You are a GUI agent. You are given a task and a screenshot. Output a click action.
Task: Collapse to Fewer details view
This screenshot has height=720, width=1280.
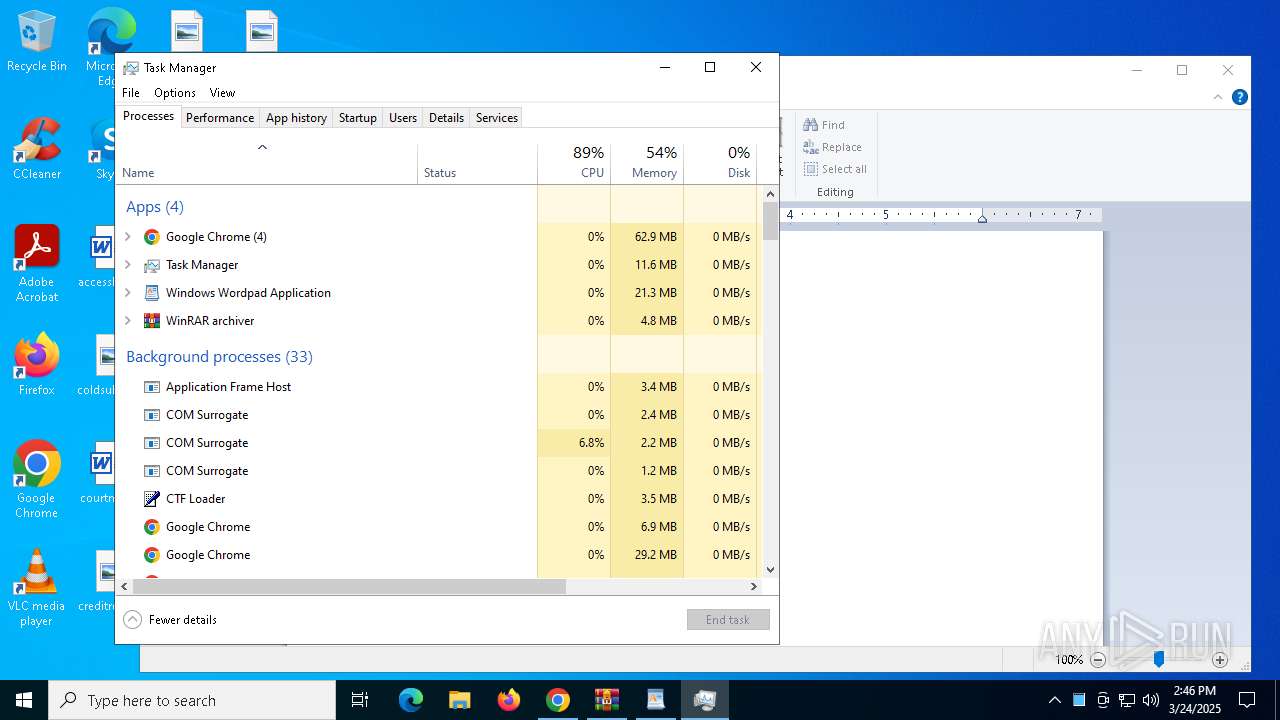(x=170, y=620)
